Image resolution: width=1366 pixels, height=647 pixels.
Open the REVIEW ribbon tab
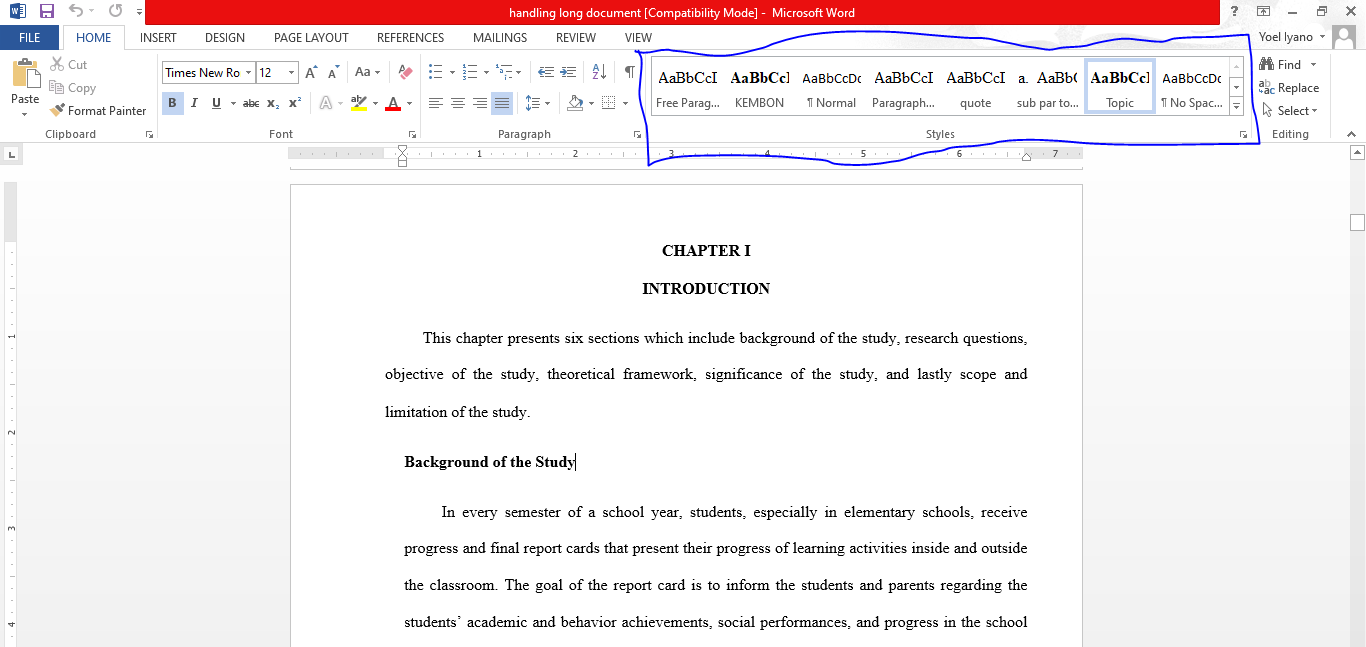[x=575, y=37]
